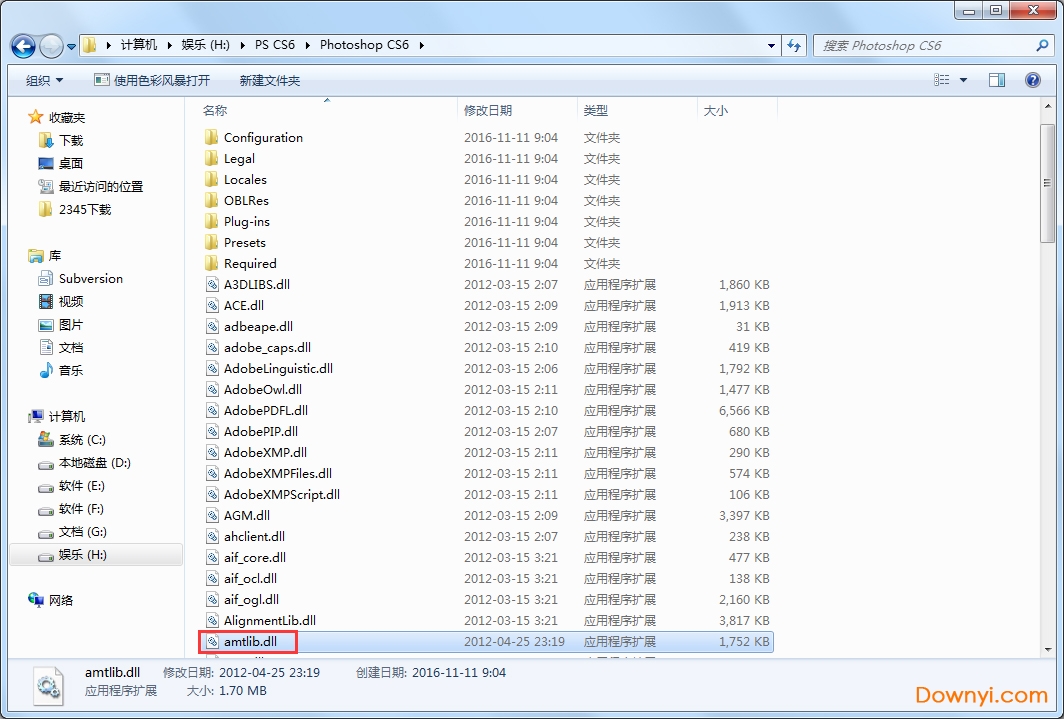This screenshot has width=1064, height=719.
Task: Select the Plug-ins folder
Action: pos(246,222)
